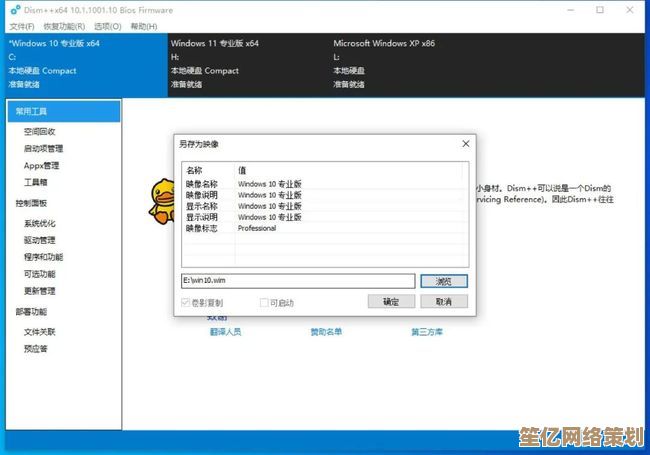Select the 映像标志 row
Image resolution: width=650 pixels, height=455 pixels.
325,228
